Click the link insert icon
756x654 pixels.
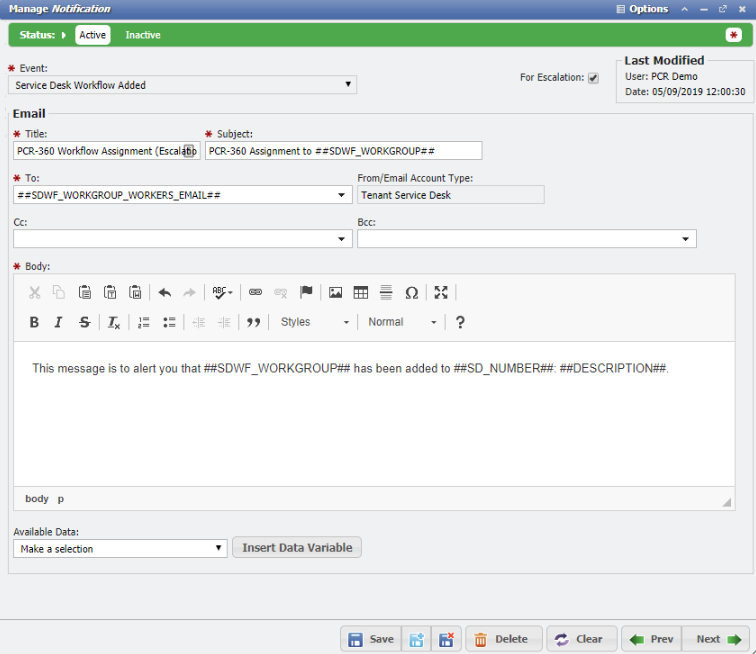pyautogui.click(x=255, y=293)
